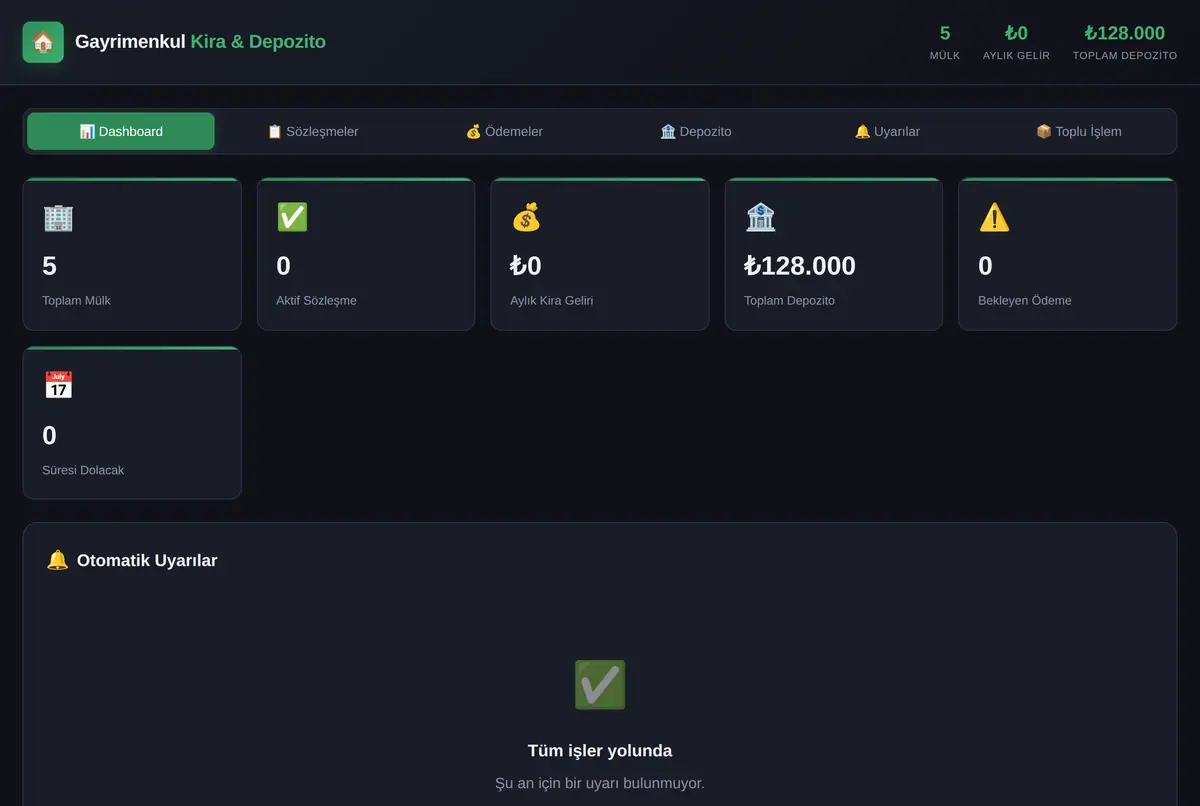1200x806 pixels.
Task: Click the bell icon beside Otomatik Uyarılar
Action: point(58,560)
